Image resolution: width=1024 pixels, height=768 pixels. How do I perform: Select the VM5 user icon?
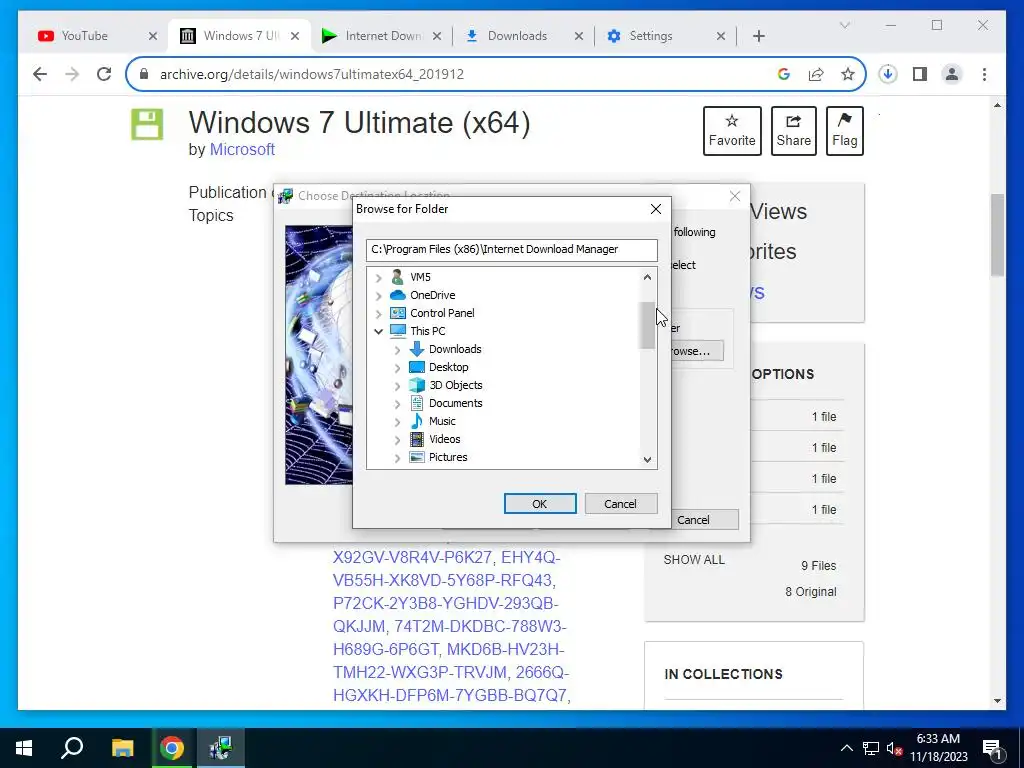[397, 277]
